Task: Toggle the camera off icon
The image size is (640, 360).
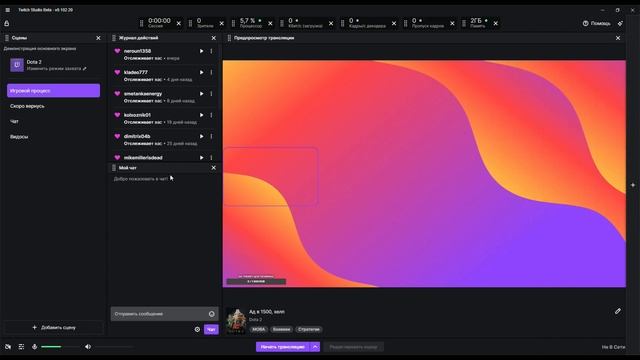Action: 8,347
